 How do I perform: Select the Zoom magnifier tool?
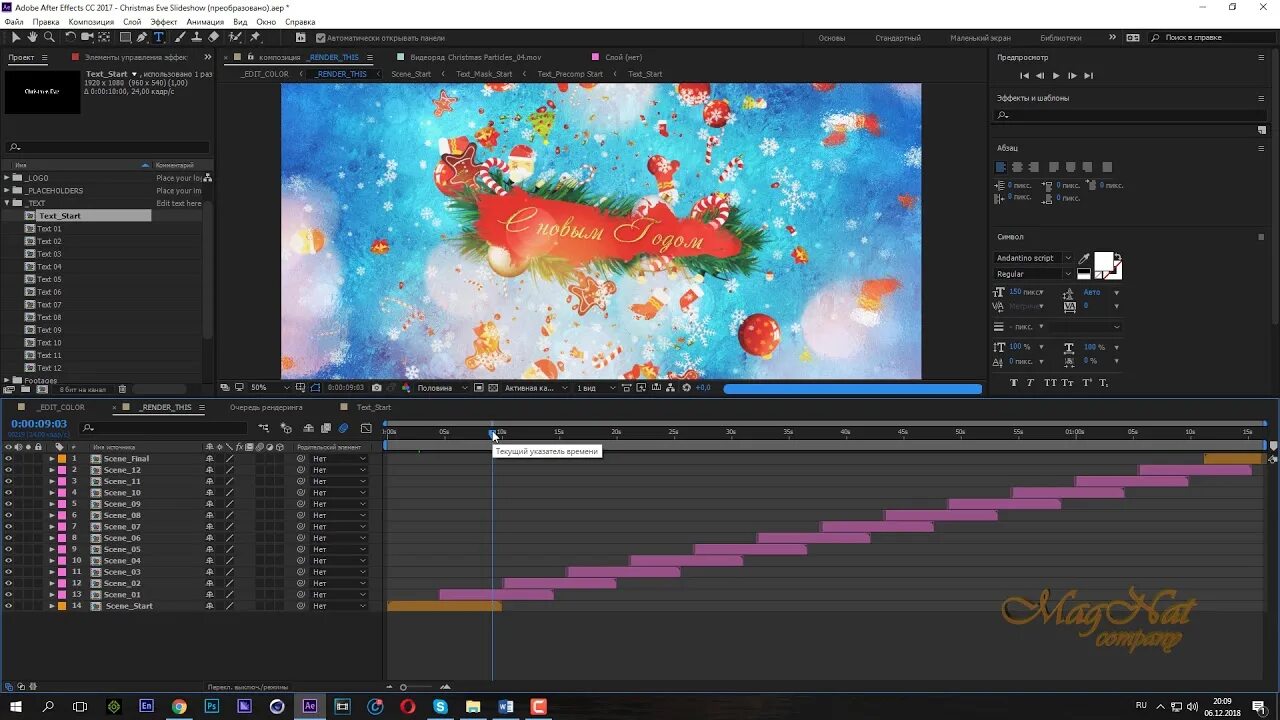click(48, 38)
